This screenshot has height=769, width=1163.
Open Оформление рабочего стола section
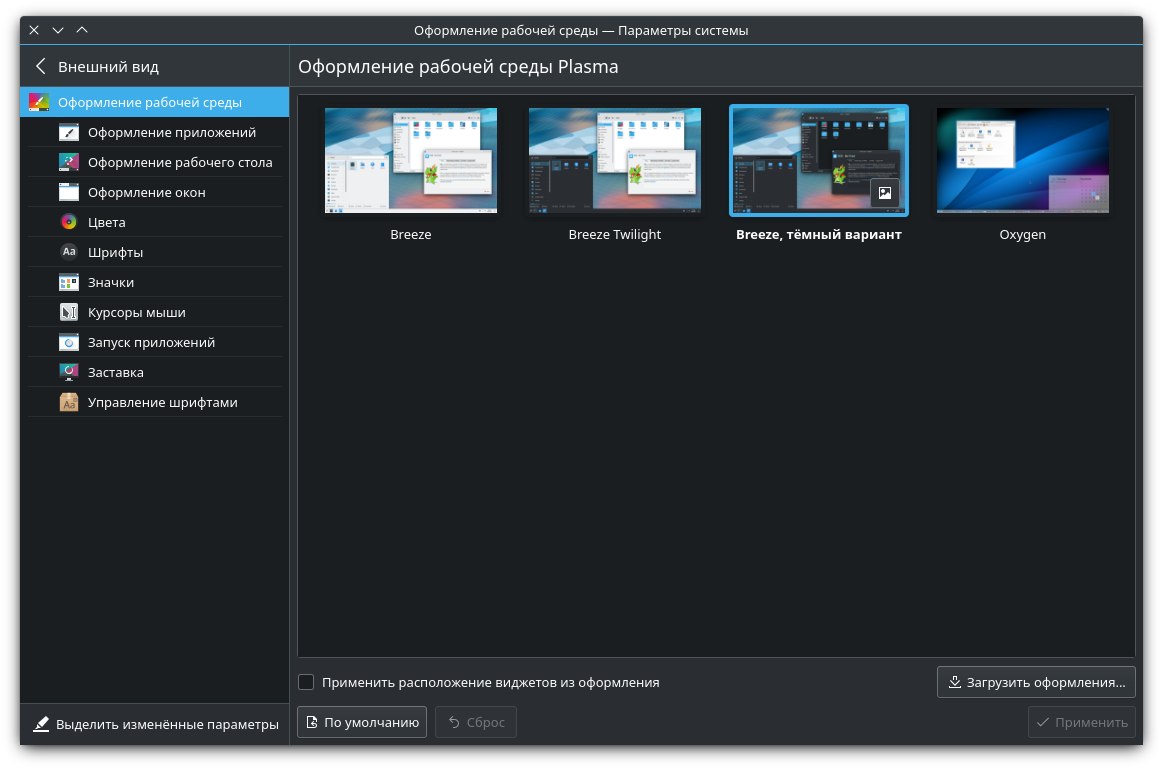pyautogui.click(x=155, y=162)
